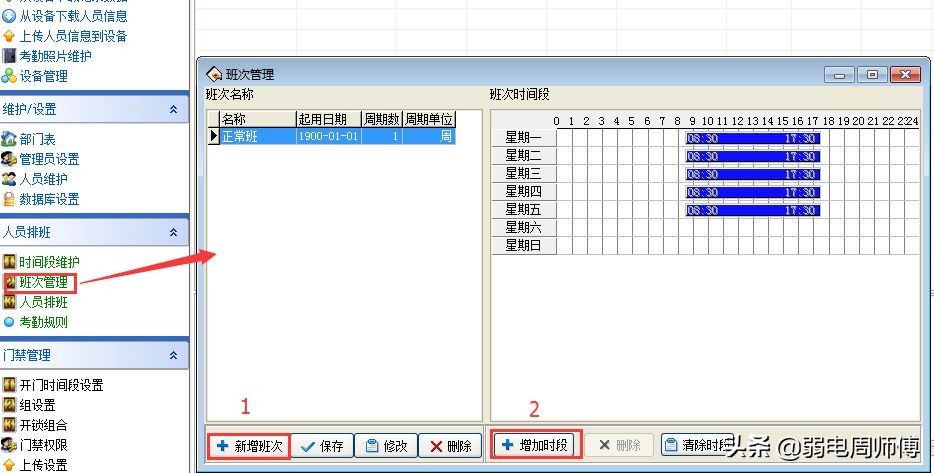934x473 pixels.
Task: Click Wednesday's 08:30-17:30 time block
Action: 753,174
